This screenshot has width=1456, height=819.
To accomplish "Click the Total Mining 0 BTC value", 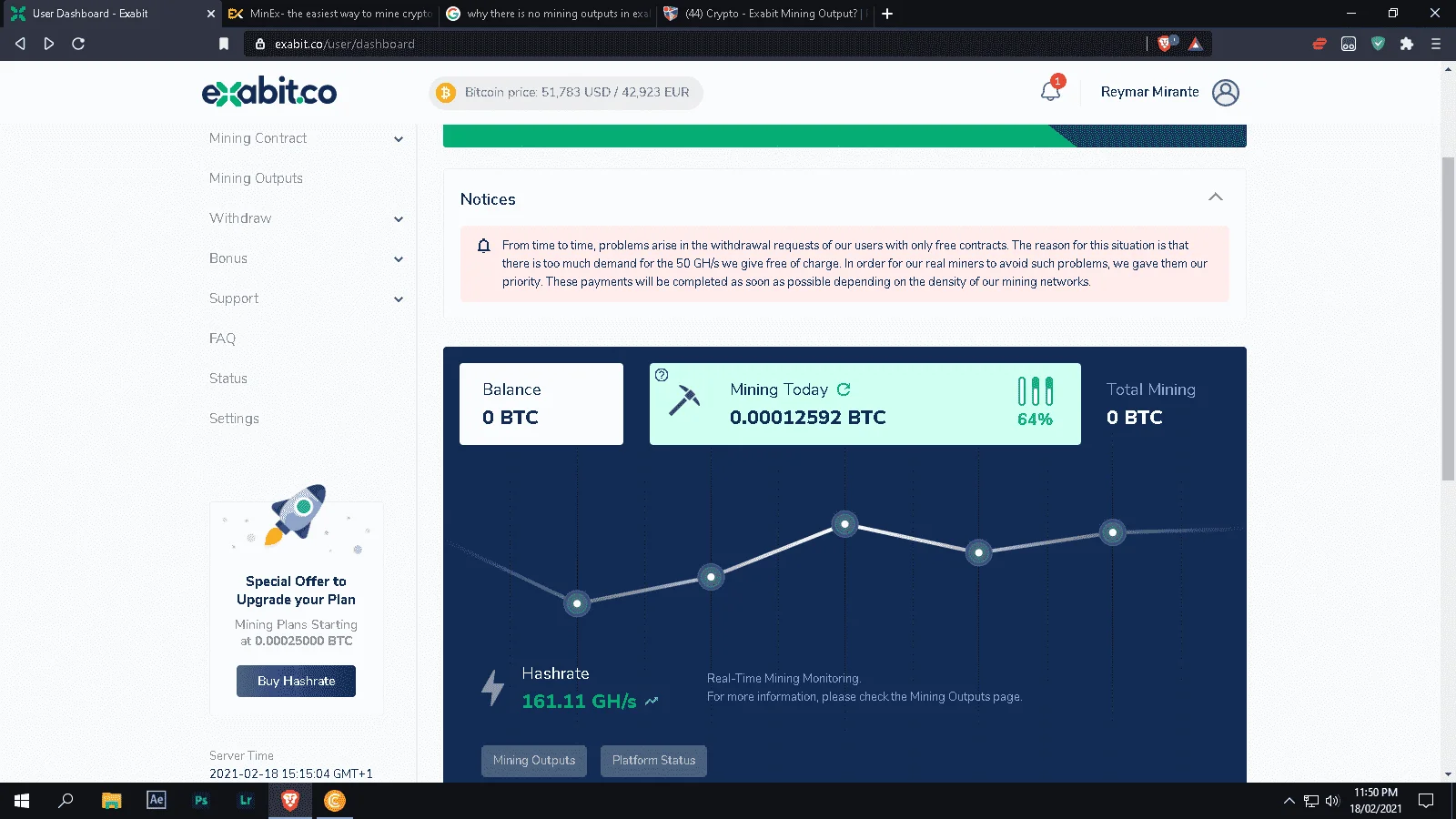I will [x=1135, y=418].
